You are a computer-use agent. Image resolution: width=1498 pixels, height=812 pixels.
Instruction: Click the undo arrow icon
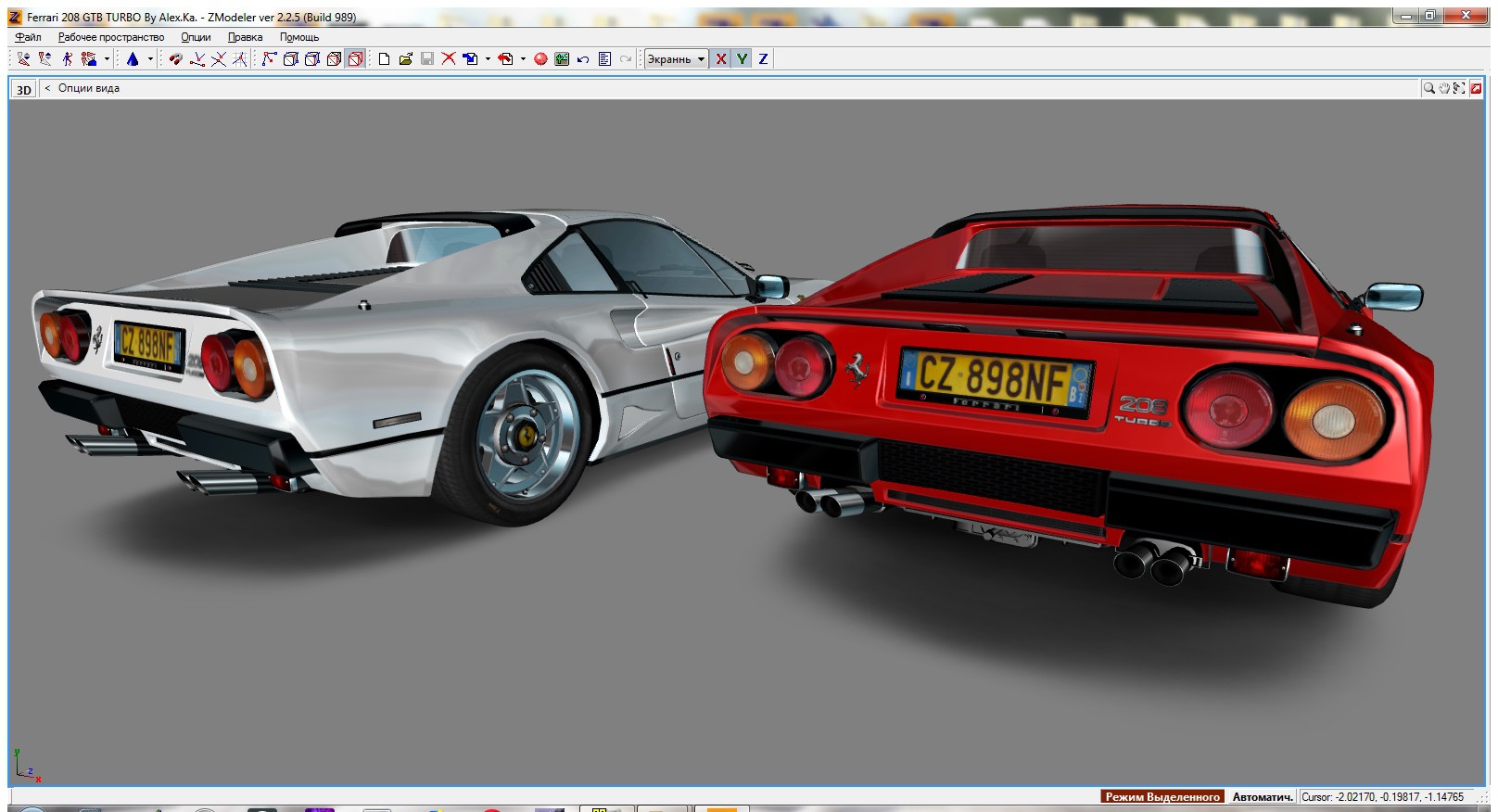[583, 58]
